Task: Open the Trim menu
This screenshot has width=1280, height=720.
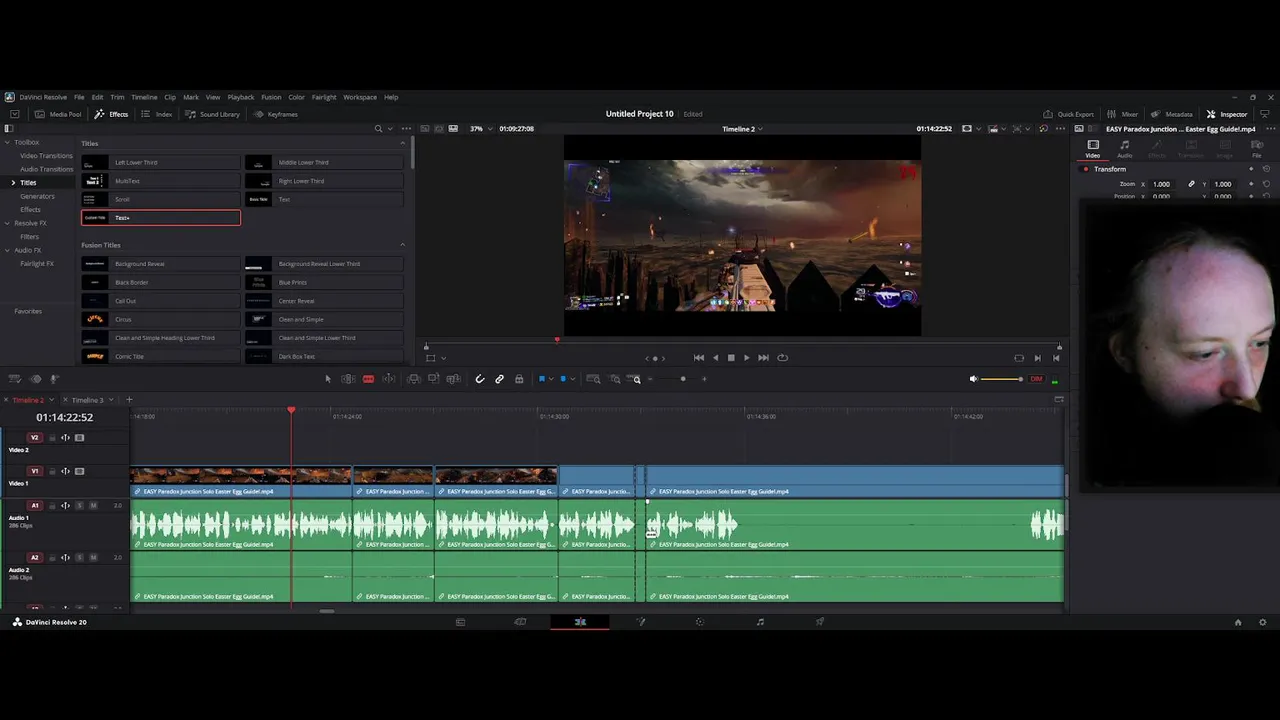Action: [117, 97]
